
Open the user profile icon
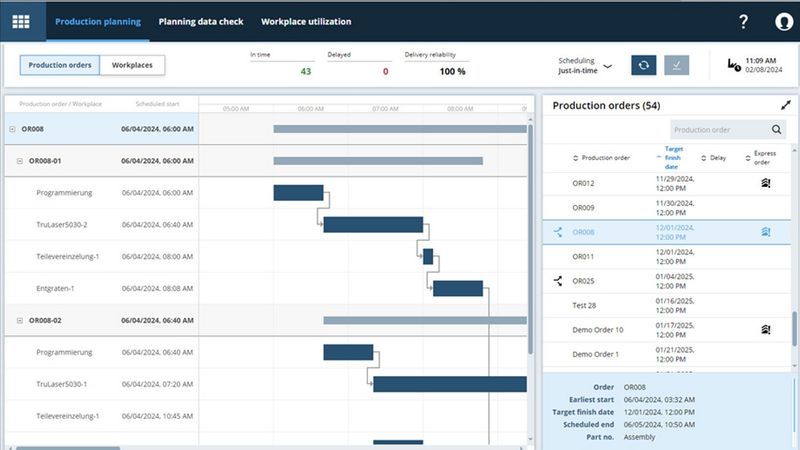(x=783, y=22)
